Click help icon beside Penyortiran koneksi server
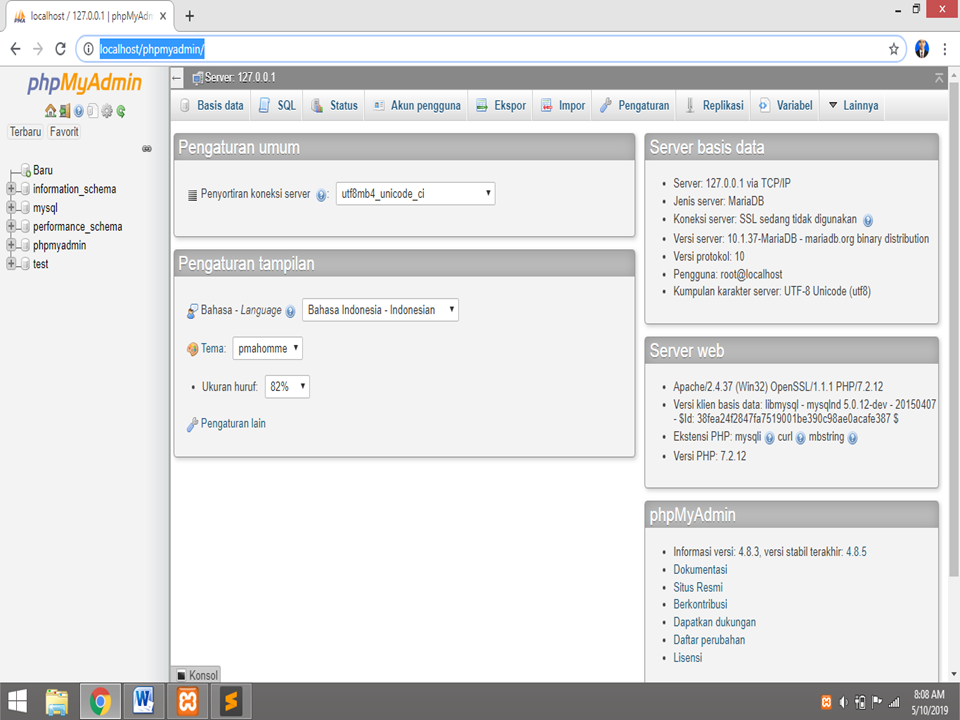The width and height of the screenshot is (960, 720). point(322,194)
